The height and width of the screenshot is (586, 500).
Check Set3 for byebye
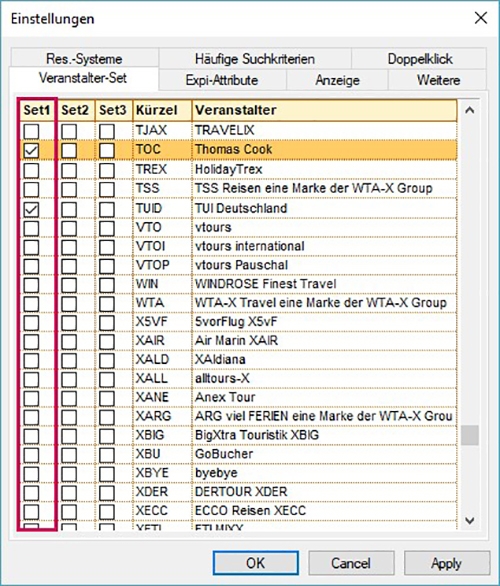coord(107,474)
